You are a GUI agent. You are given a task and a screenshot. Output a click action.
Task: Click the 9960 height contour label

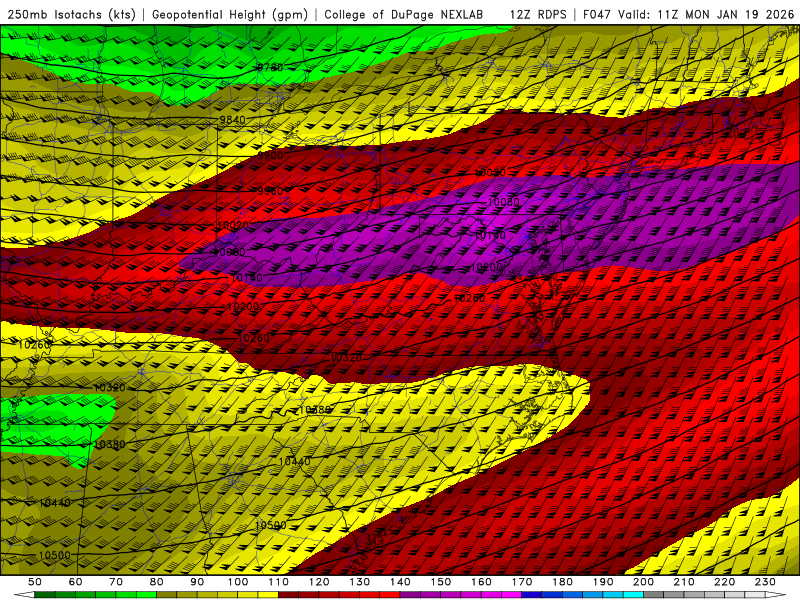coord(270,191)
